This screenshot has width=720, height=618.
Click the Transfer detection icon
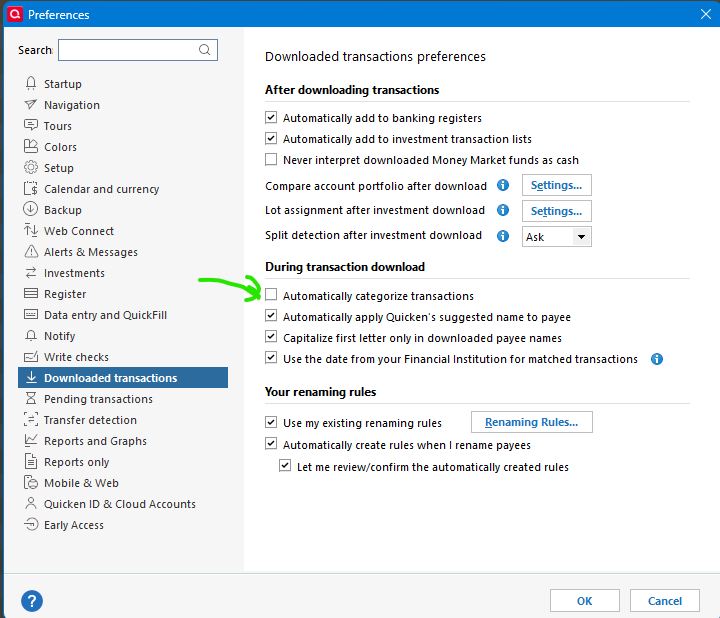tap(31, 420)
